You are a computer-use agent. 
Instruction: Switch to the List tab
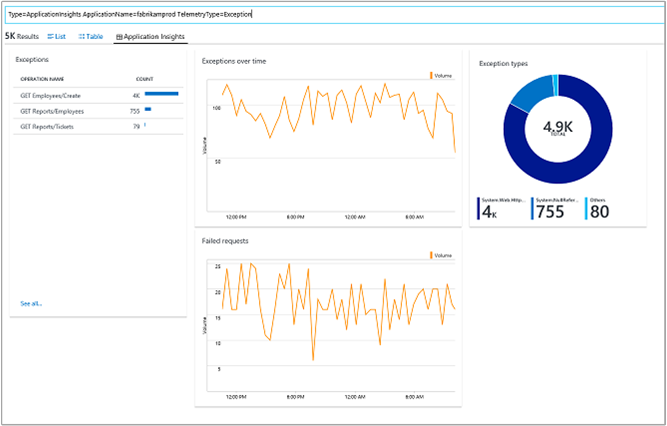click(61, 36)
